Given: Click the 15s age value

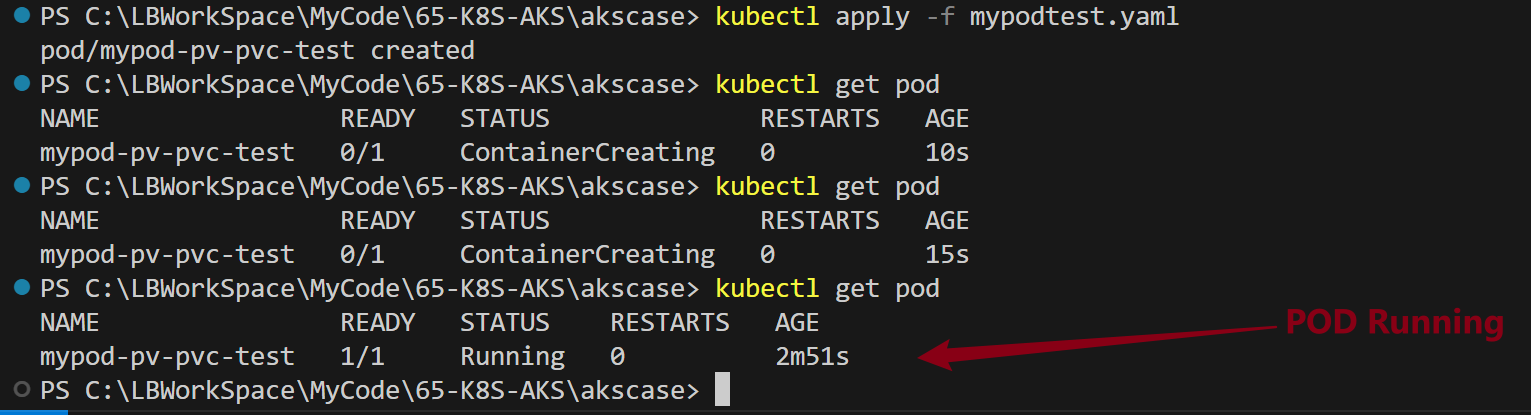Looking at the screenshot, I should 947,255.
